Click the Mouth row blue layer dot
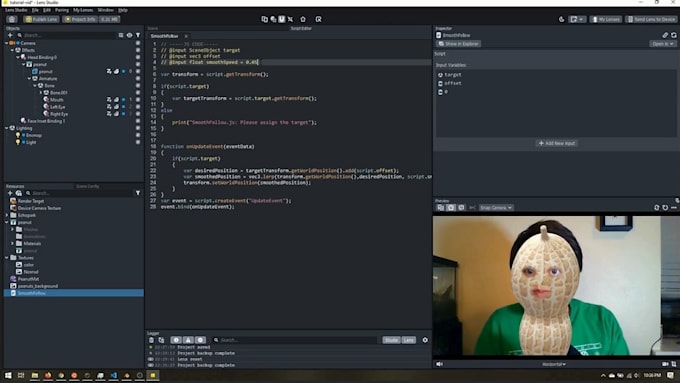 (x=124, y=100)
